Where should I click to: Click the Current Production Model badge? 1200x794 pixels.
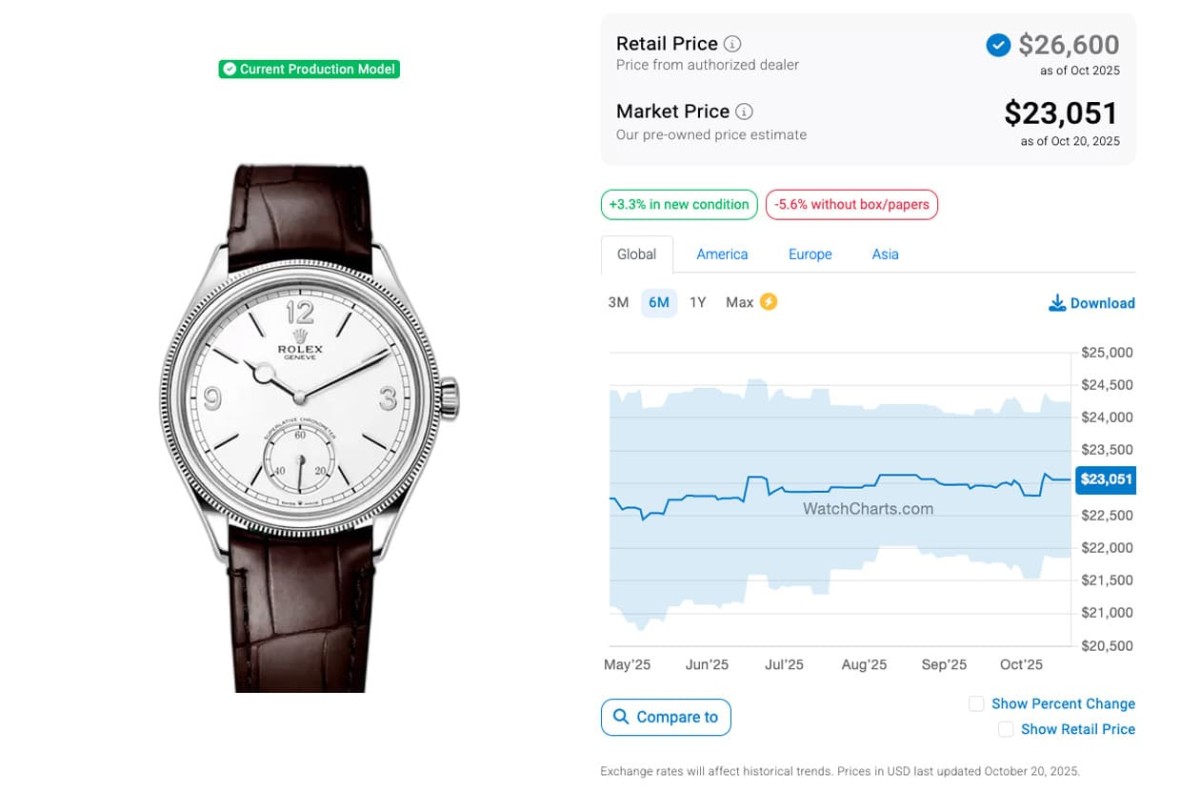click(x=309, y=69)
